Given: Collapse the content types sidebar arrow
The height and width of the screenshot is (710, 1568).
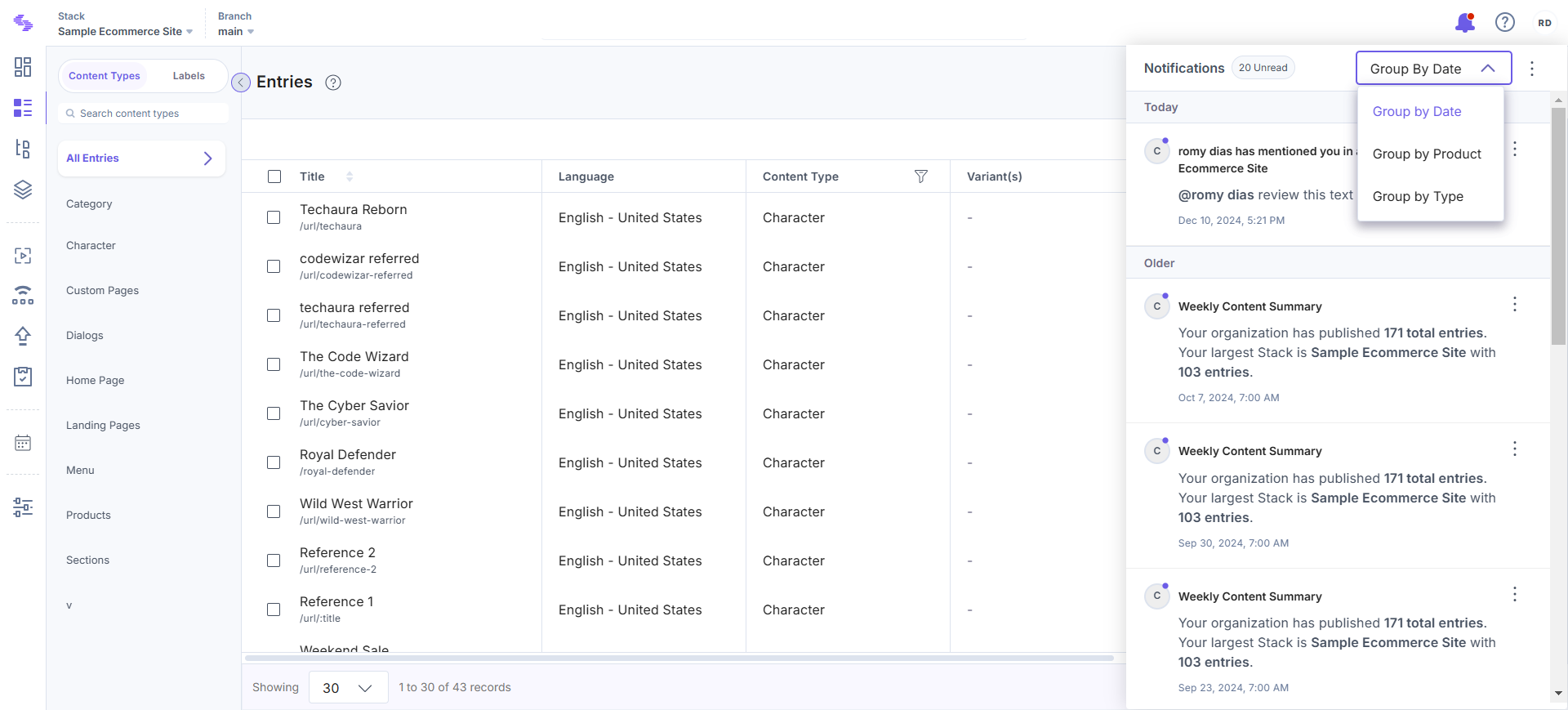Looking at the screenshot, I should click(241, 83).
